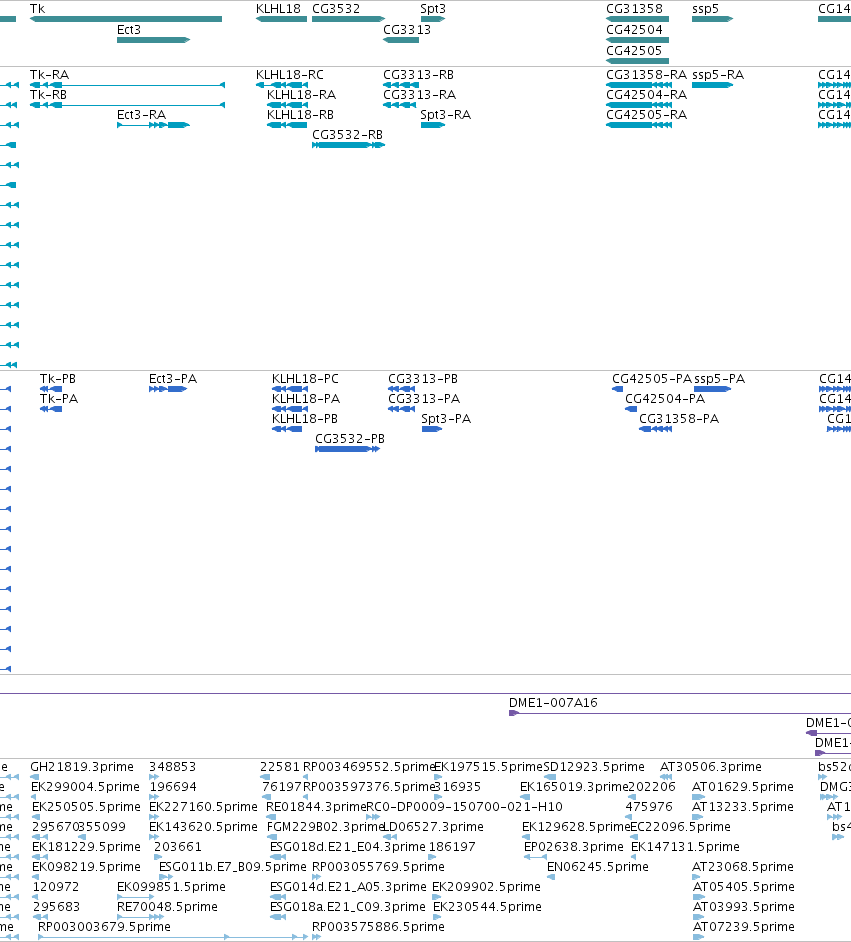
Task: Select the CG3532 gene name
Action: pyautogui.click(x=336, y=9)
